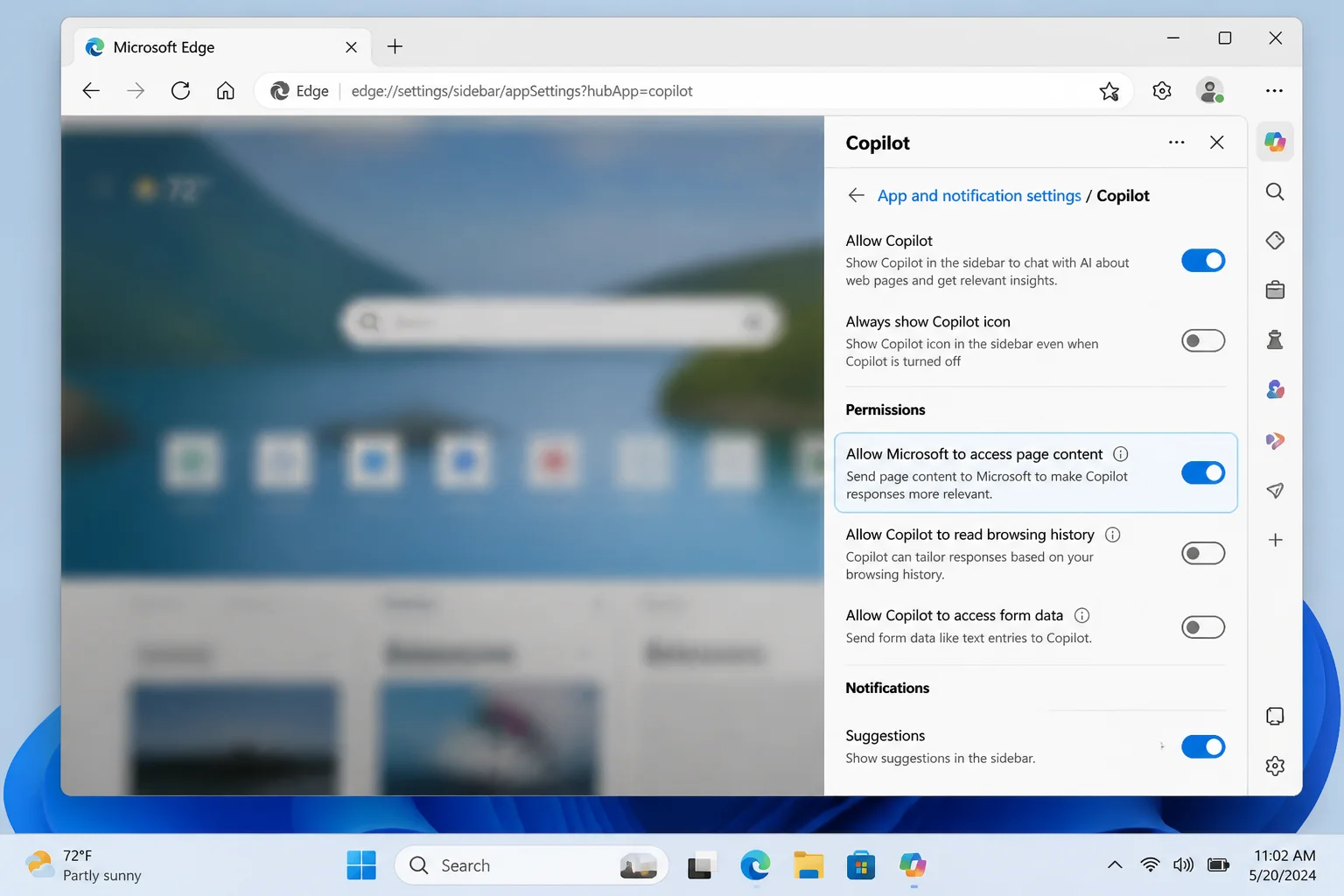Viewport: 1344px width, 896px height.
Task: Open the weather widget on taskbar
Action: pos(84,865)
